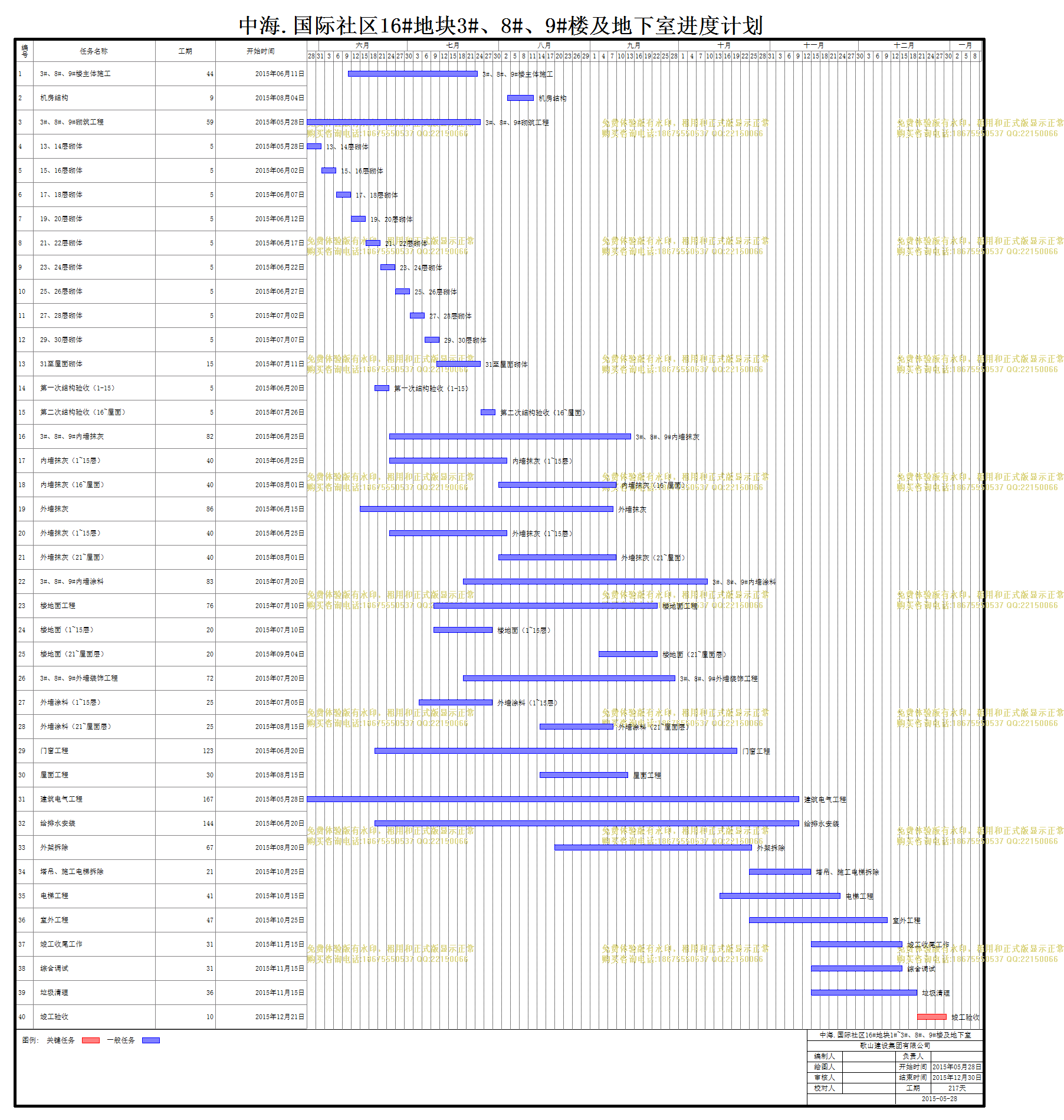Click the 八月 month header
Image resolution: width=1064 pixels, height=1120 pixels.
pyautogui.click(x=544, y=45)
